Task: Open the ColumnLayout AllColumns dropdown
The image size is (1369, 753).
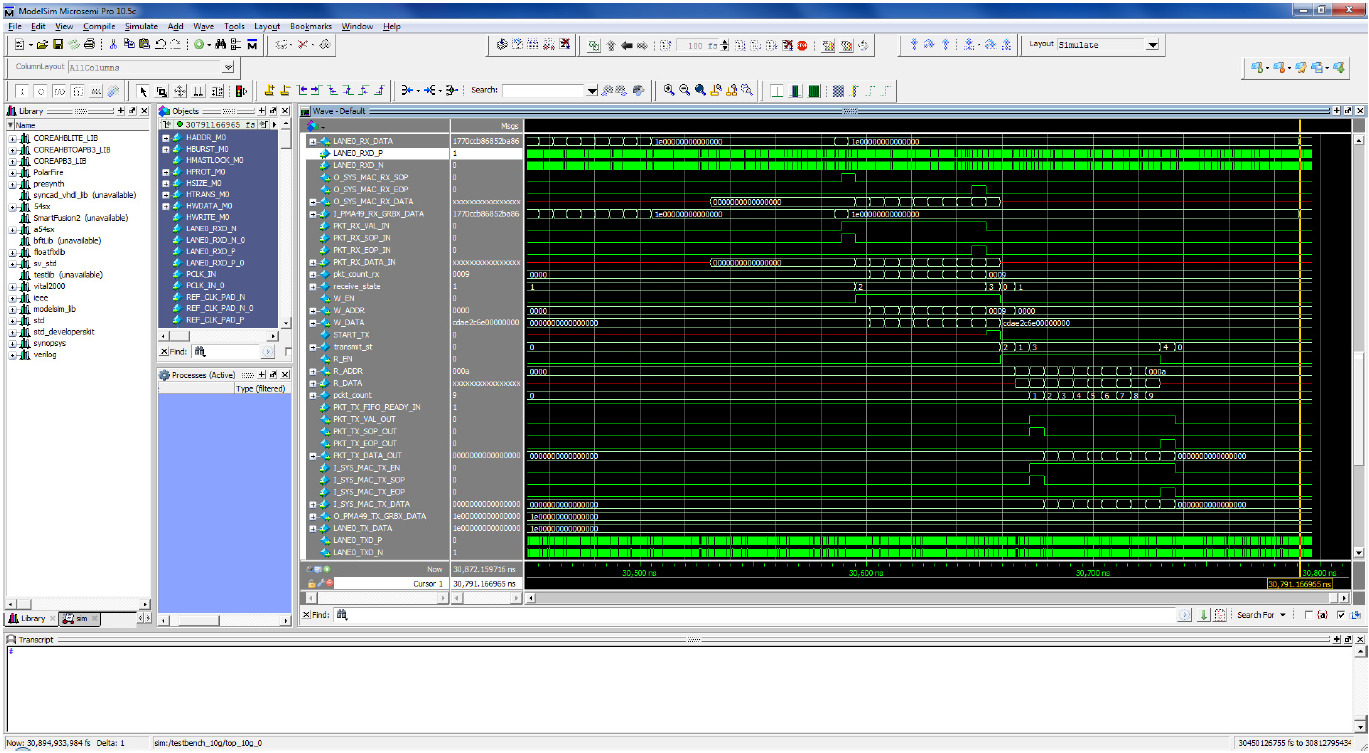Action: pos(228,67)
